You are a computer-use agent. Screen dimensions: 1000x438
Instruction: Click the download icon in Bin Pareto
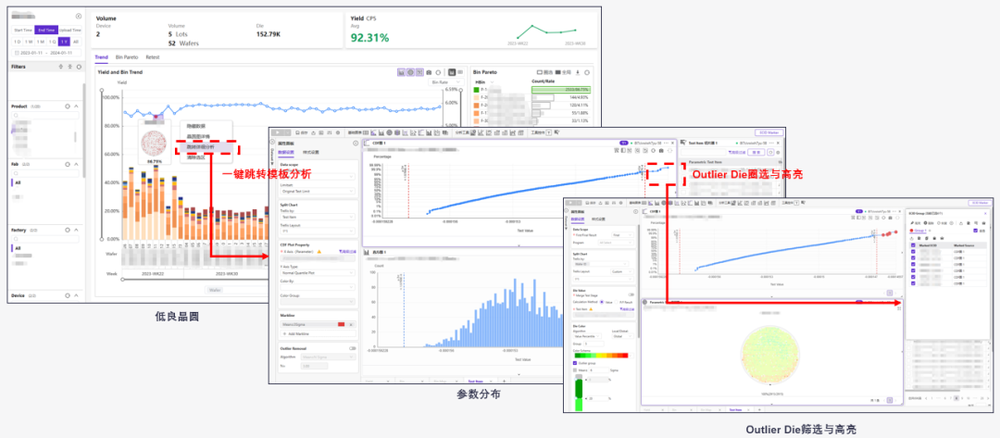tap(578, 73)
